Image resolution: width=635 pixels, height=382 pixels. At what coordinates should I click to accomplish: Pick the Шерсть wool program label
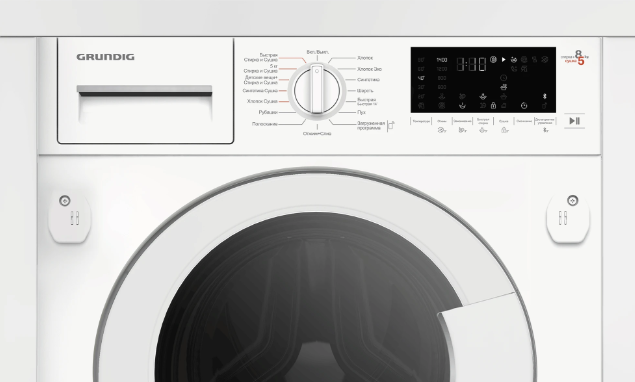365,91
